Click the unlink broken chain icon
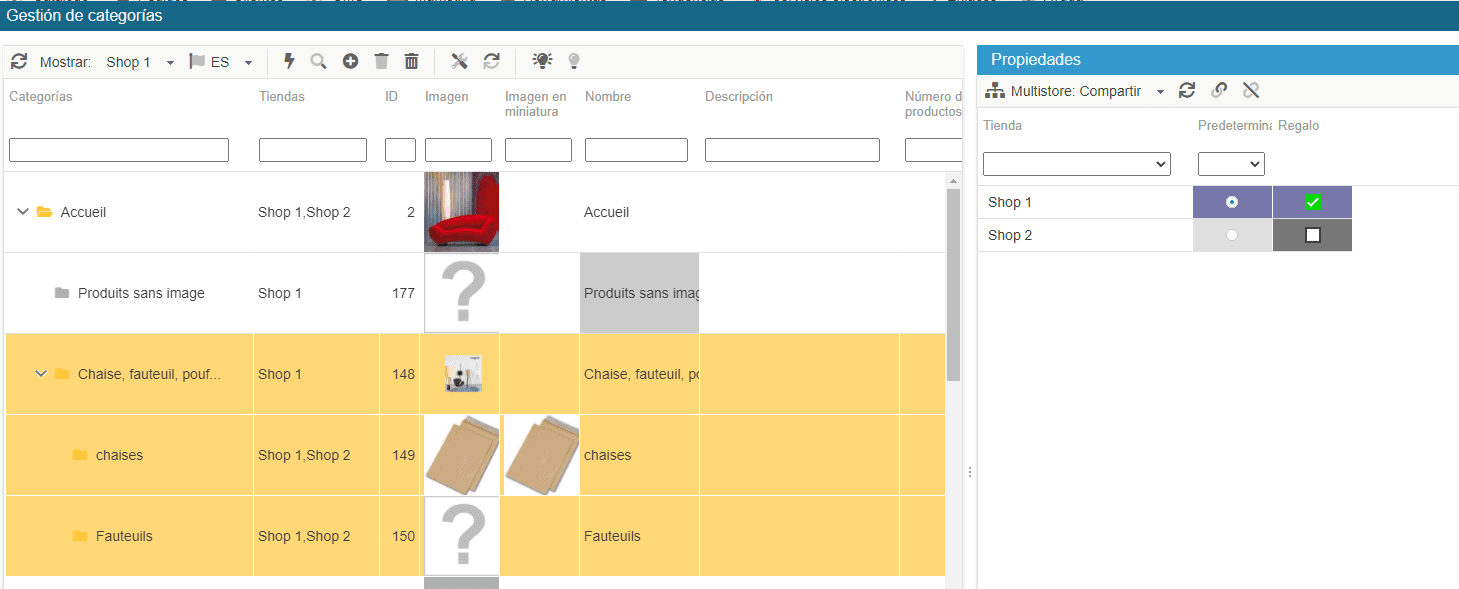 1251,91
